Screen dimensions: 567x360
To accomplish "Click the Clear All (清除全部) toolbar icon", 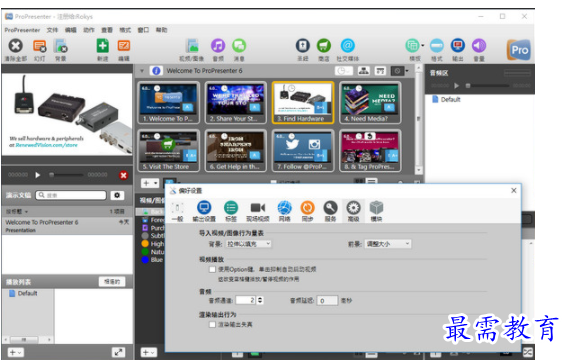I will pyautogui.click(x=16, y=46).
